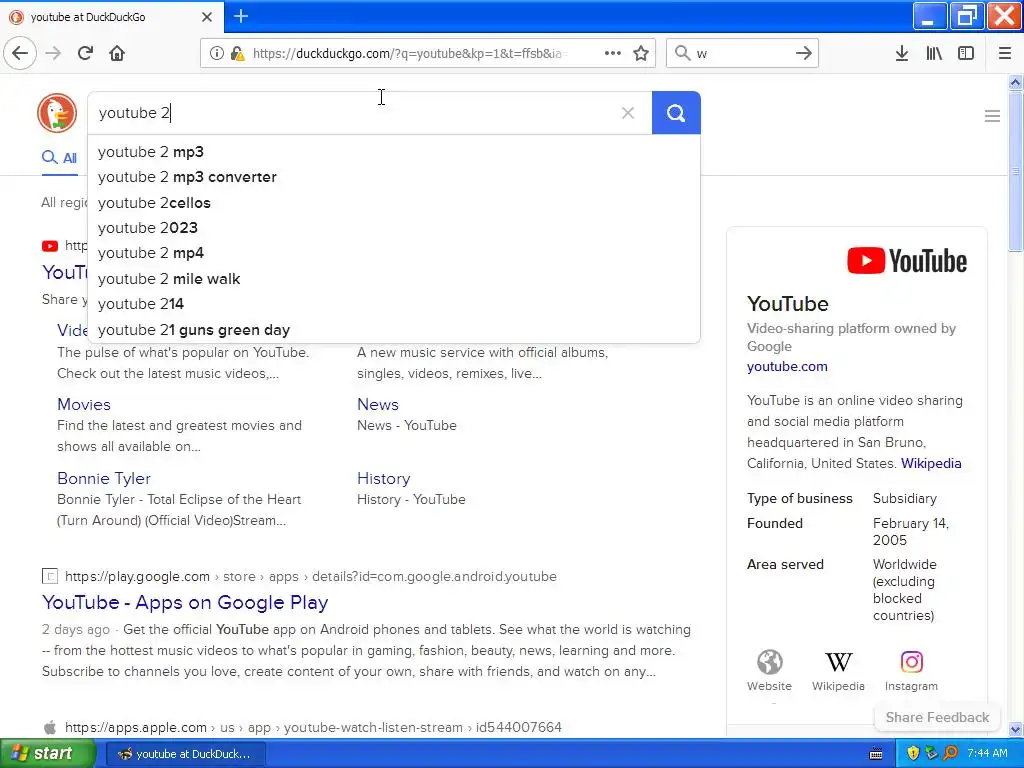This screenshot has width=1024, height=768.
Task: Open the 'Bonnie Tyler' sitelink
Action: click(104, 478)
